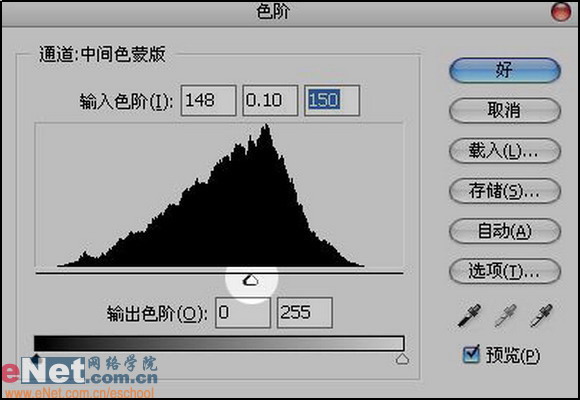This screenshot has height=400, width=580.
Task: Apply 自动 auto levels
Action: [x=505, y=231]
